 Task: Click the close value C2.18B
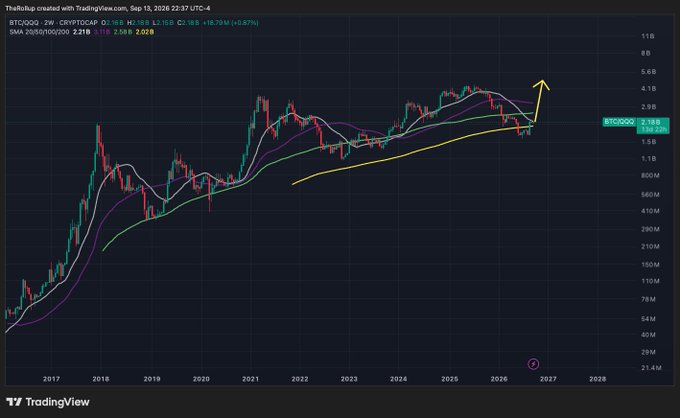pos(188,23)
